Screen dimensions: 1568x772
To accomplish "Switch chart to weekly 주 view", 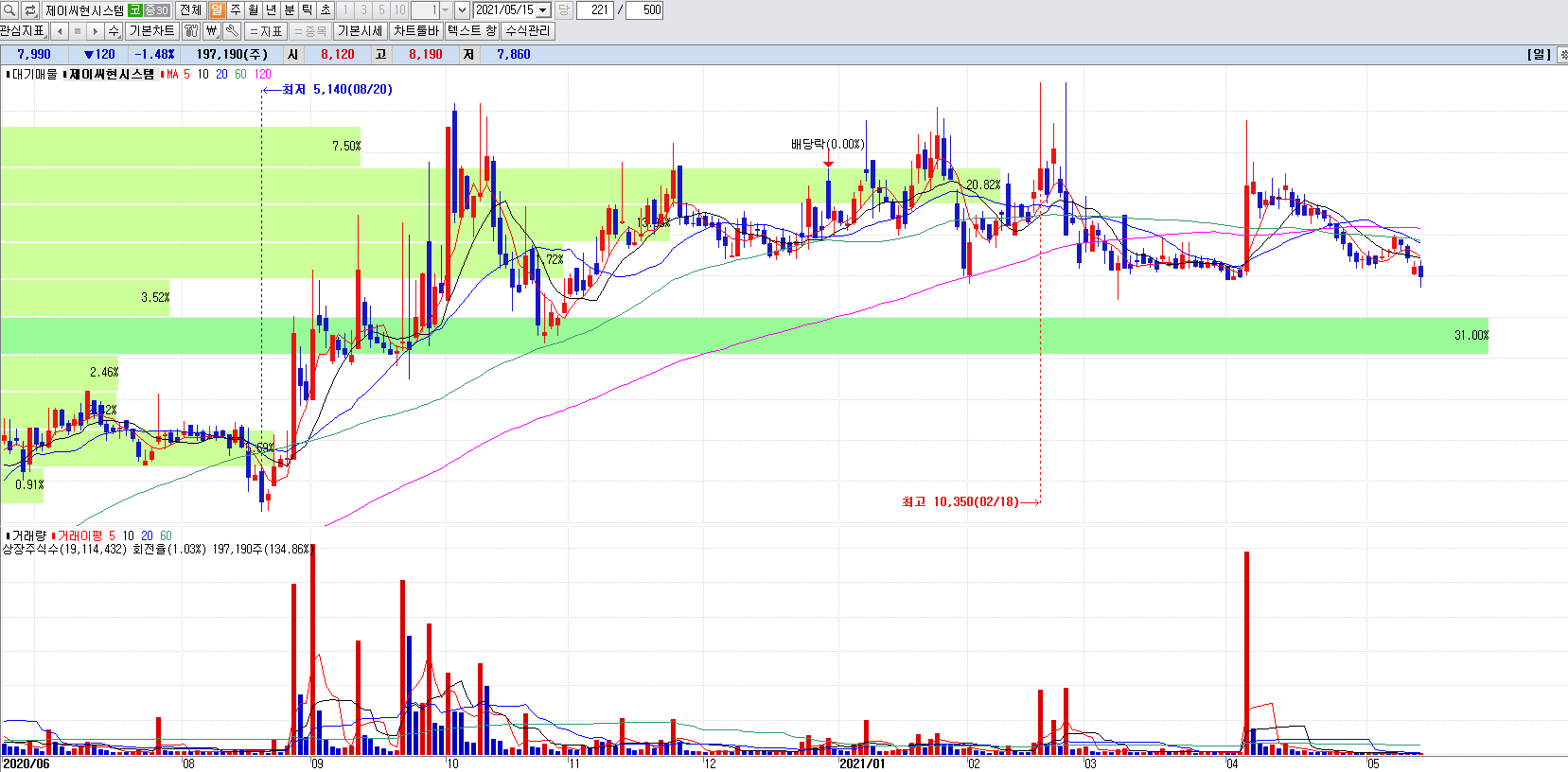I will pyautogui.click(x=236, y=9).
